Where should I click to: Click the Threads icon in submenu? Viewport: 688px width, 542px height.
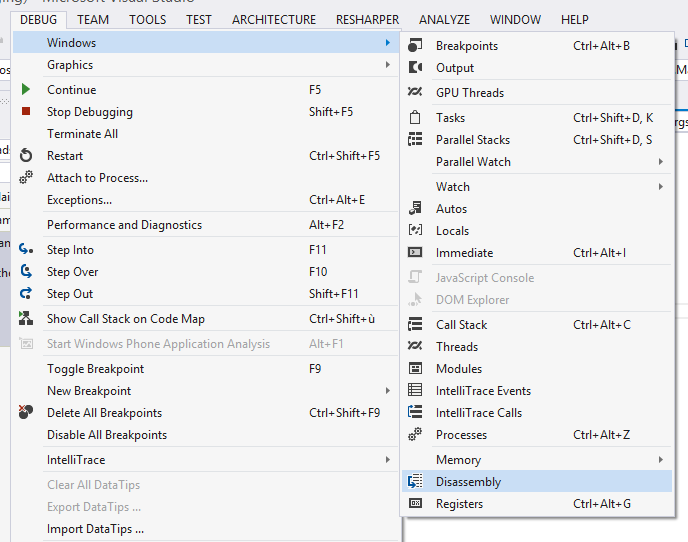tap(415, 346)
